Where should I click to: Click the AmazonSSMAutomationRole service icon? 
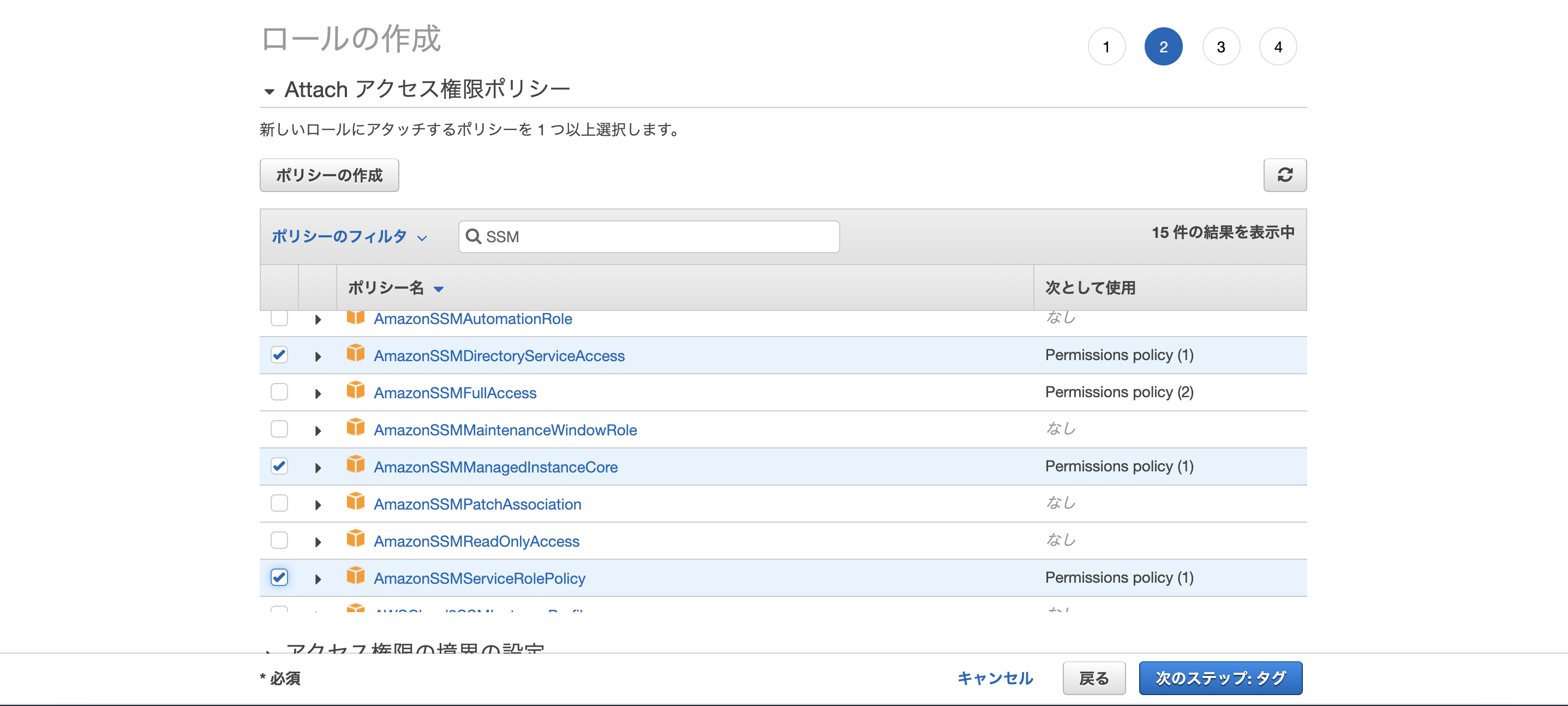356,318
